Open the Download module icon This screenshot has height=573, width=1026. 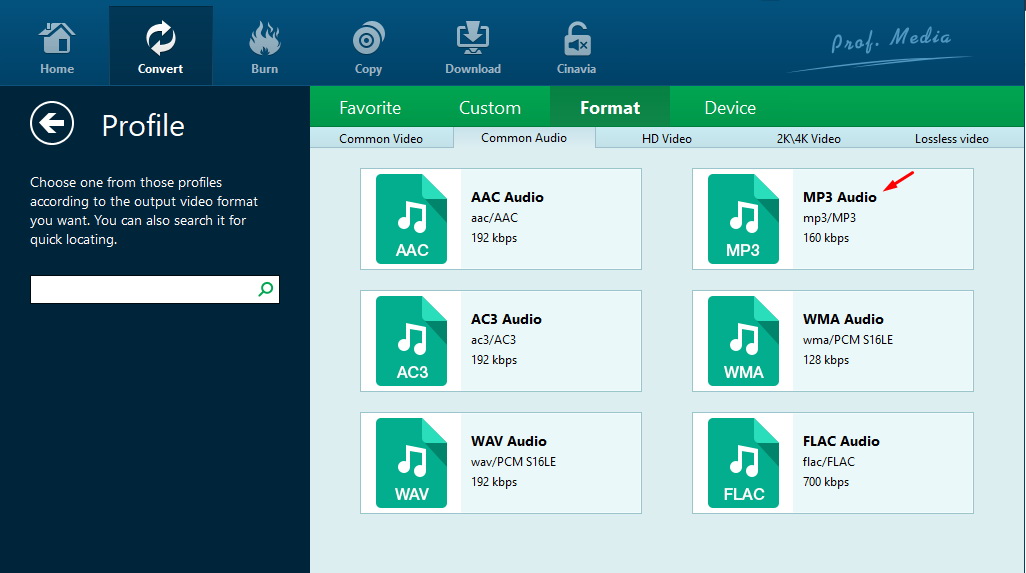tap(472, 38)
